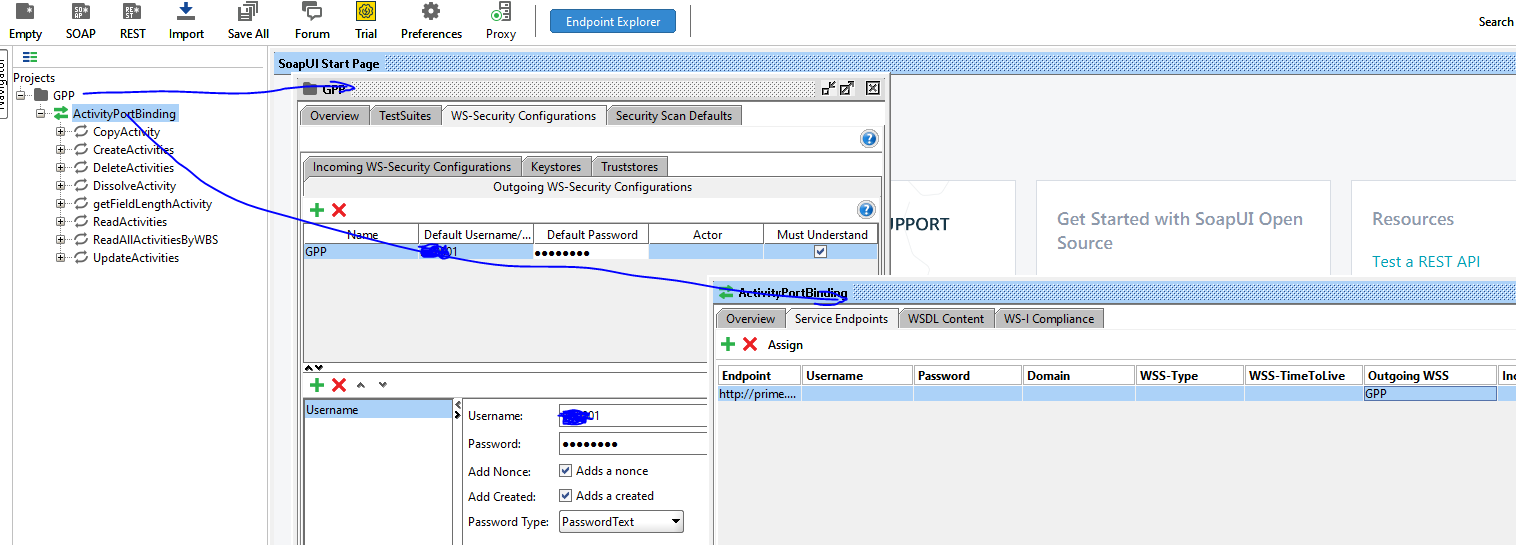Expand the ReadActivities operation node
The image size is (1516, 545).
tap(61, 221)
